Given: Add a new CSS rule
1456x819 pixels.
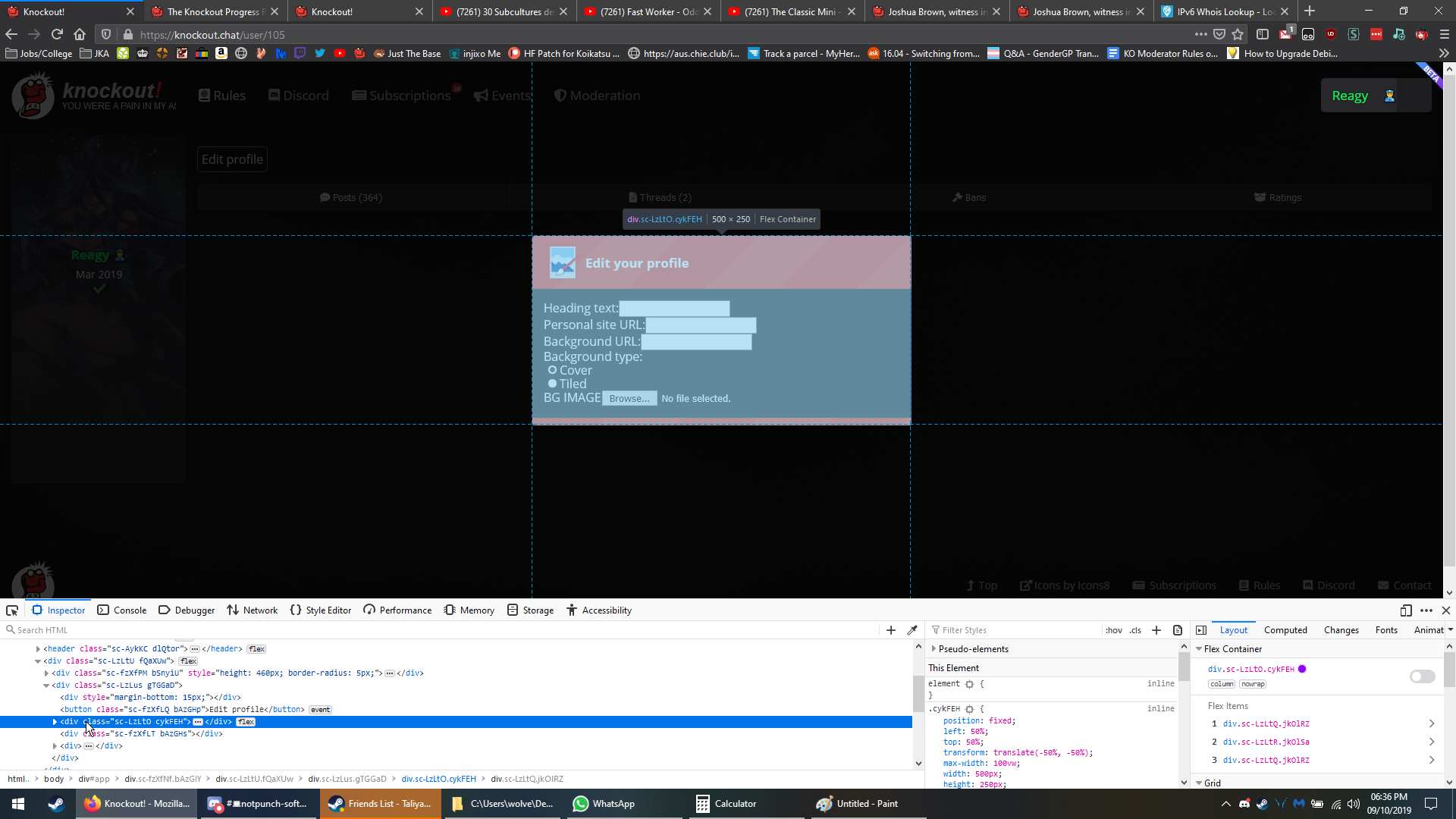Looking at the screenshot, I should click(1156, 630).
